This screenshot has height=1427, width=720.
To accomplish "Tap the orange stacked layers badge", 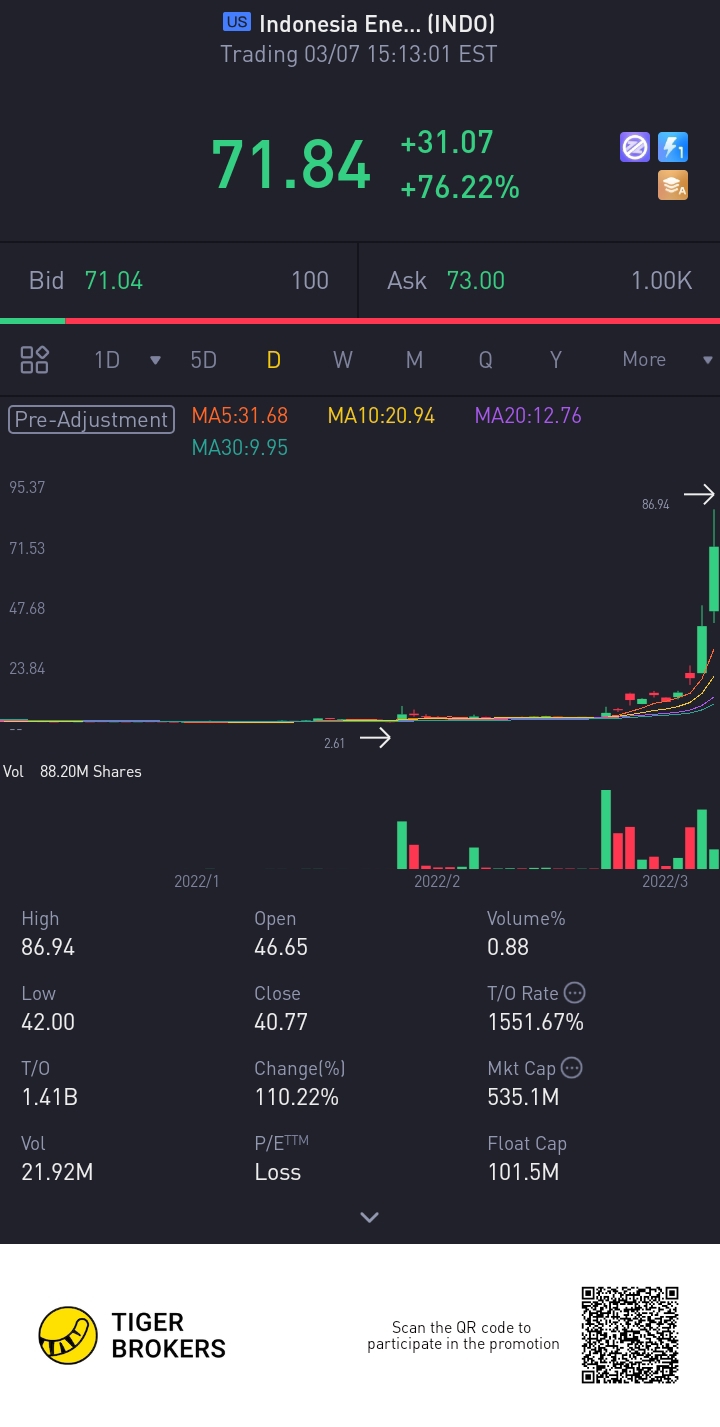I will [672, 185].
